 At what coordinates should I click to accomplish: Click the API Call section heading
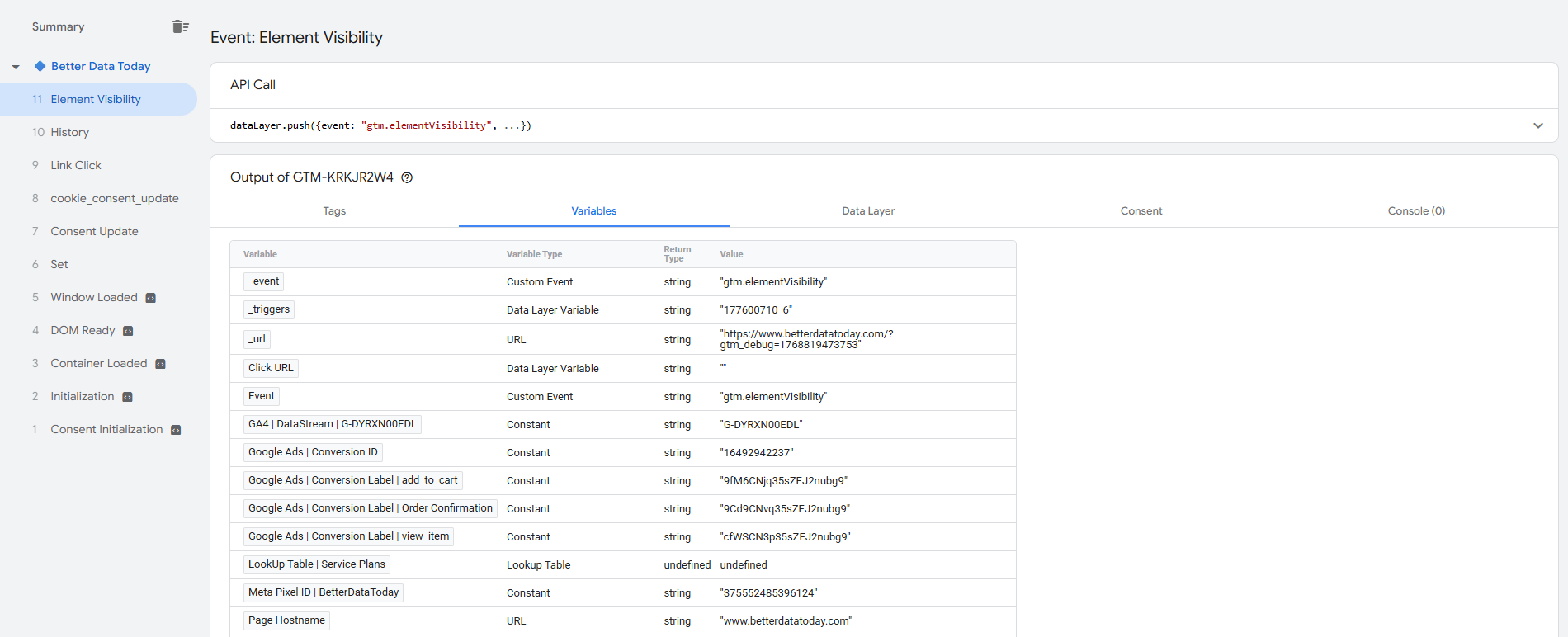click(x=253, y=85)
